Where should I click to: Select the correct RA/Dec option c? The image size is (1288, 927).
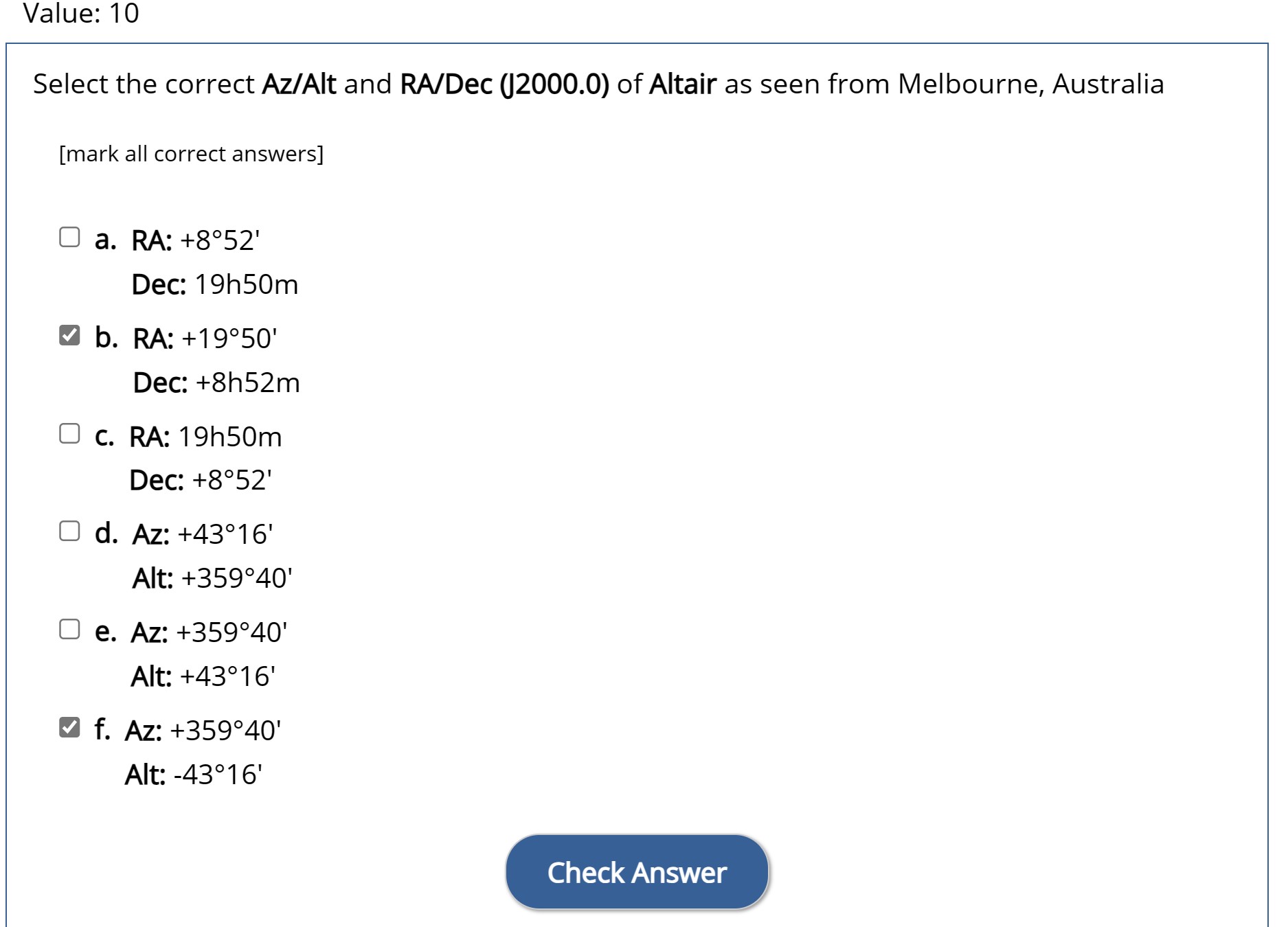[69, 433]
